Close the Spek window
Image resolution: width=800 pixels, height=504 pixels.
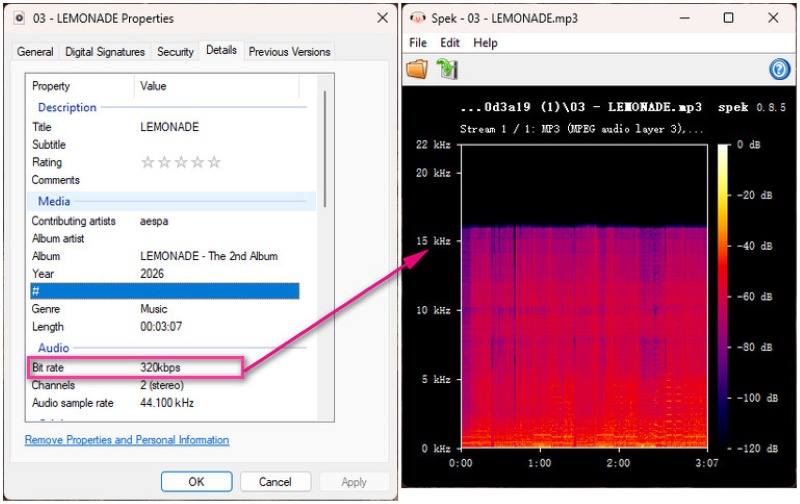773,18
